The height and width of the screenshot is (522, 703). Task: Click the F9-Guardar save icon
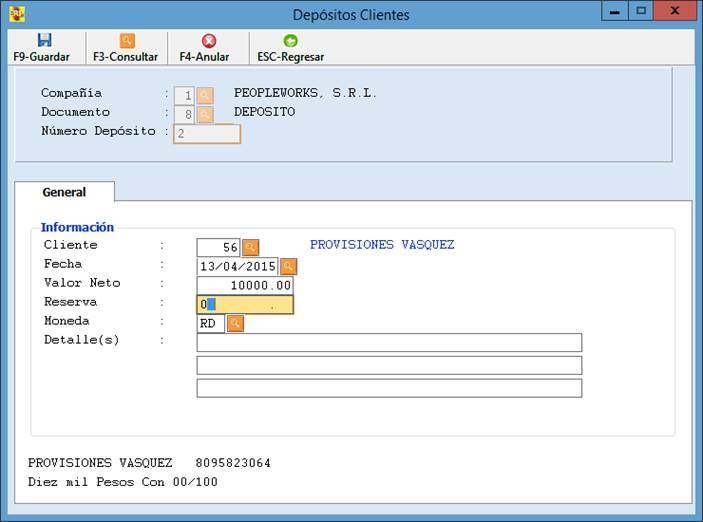43,41
